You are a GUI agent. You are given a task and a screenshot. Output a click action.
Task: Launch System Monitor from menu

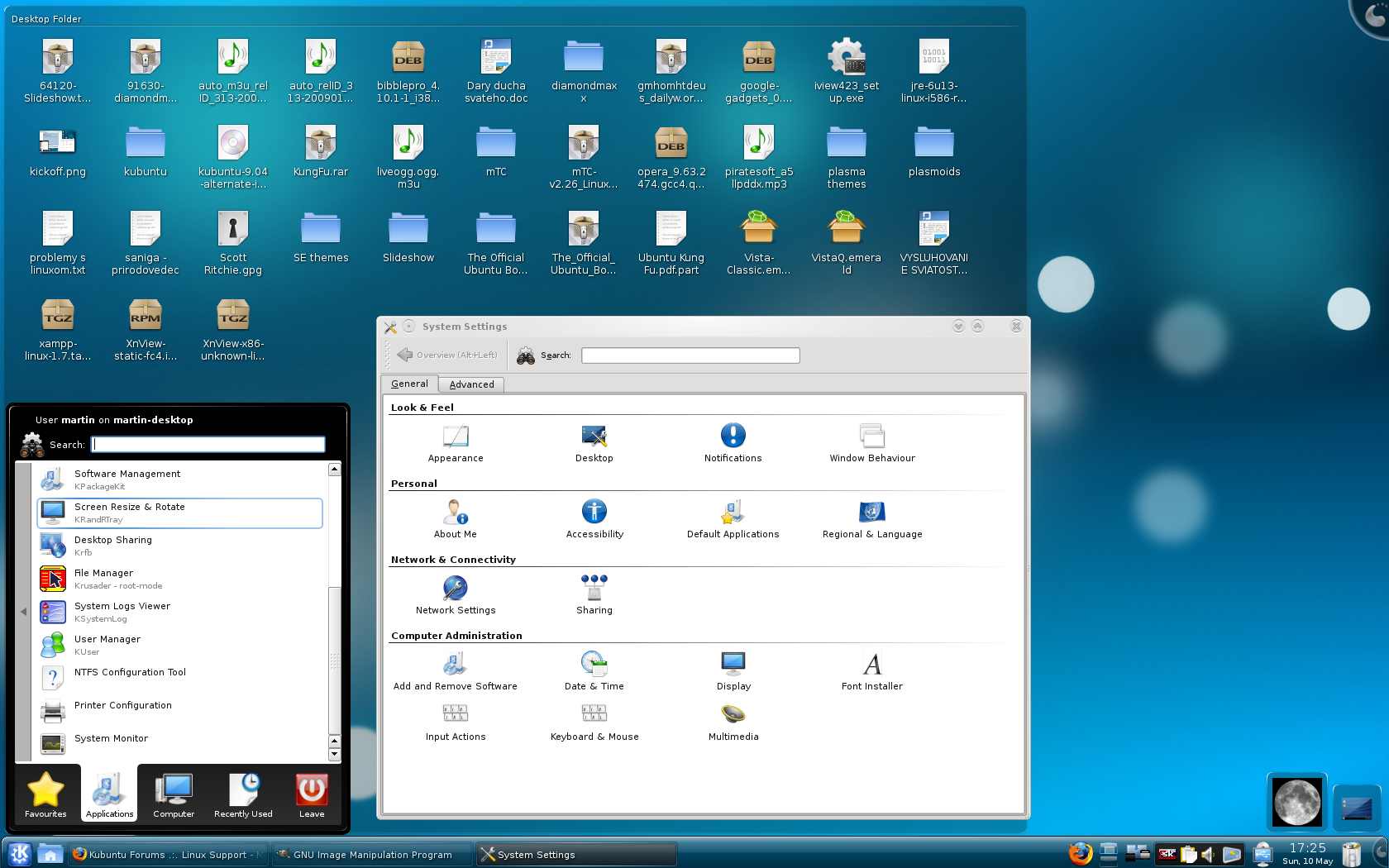111,739
